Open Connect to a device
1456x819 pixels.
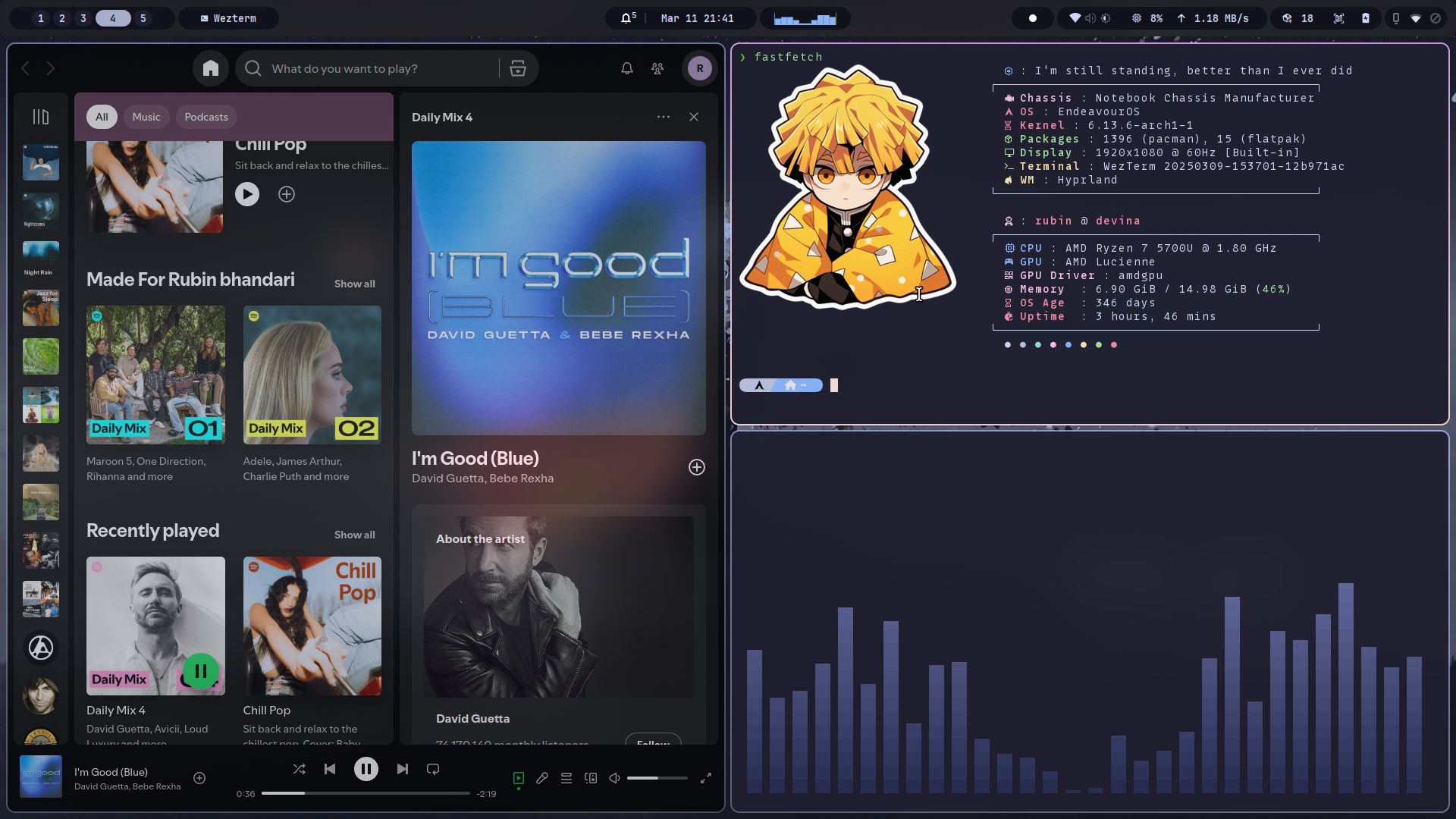[x=591, y=778]
